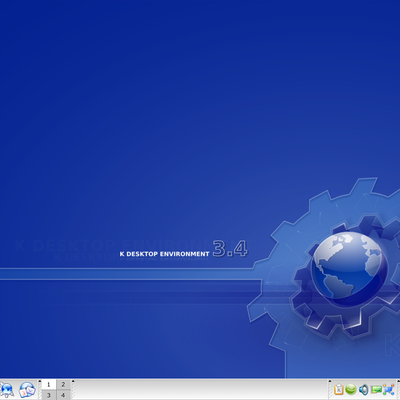Switch to virtual desktop 2
Screen dimensions: 400x400
[63, 385]
